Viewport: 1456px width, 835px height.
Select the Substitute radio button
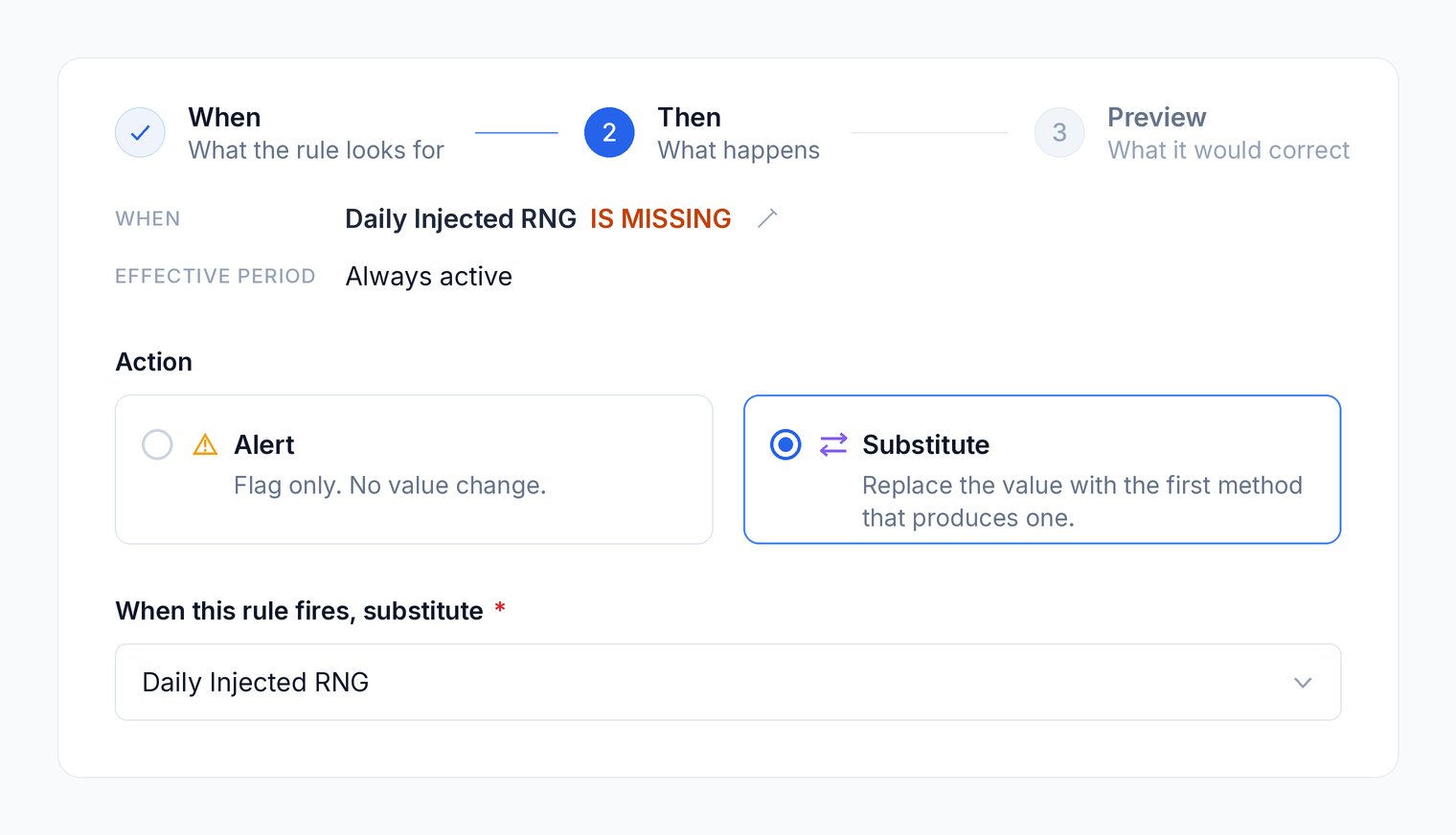coord(785,444)
